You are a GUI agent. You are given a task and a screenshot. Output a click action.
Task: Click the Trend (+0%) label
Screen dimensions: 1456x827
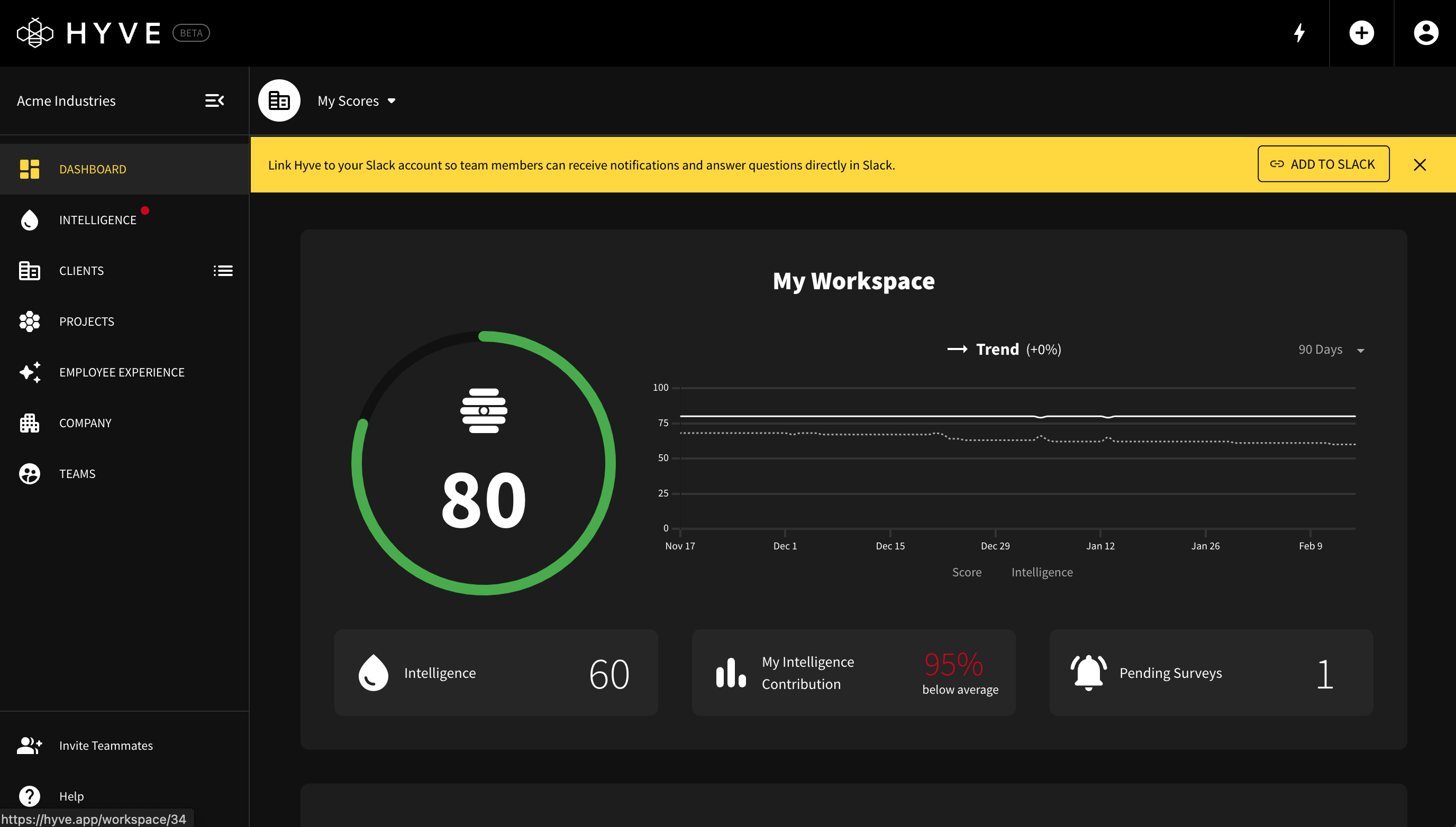1018,349
